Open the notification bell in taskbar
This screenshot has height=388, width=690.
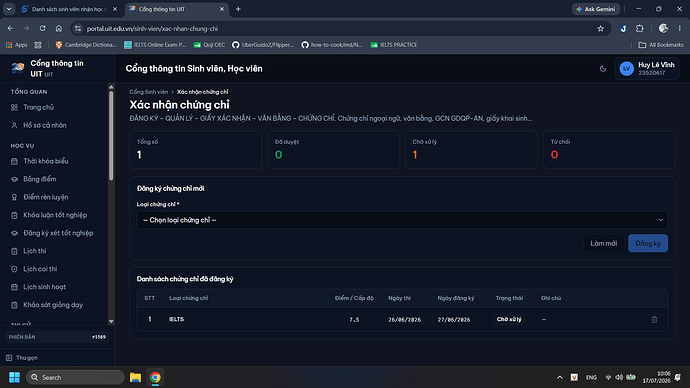coord(678,377)
